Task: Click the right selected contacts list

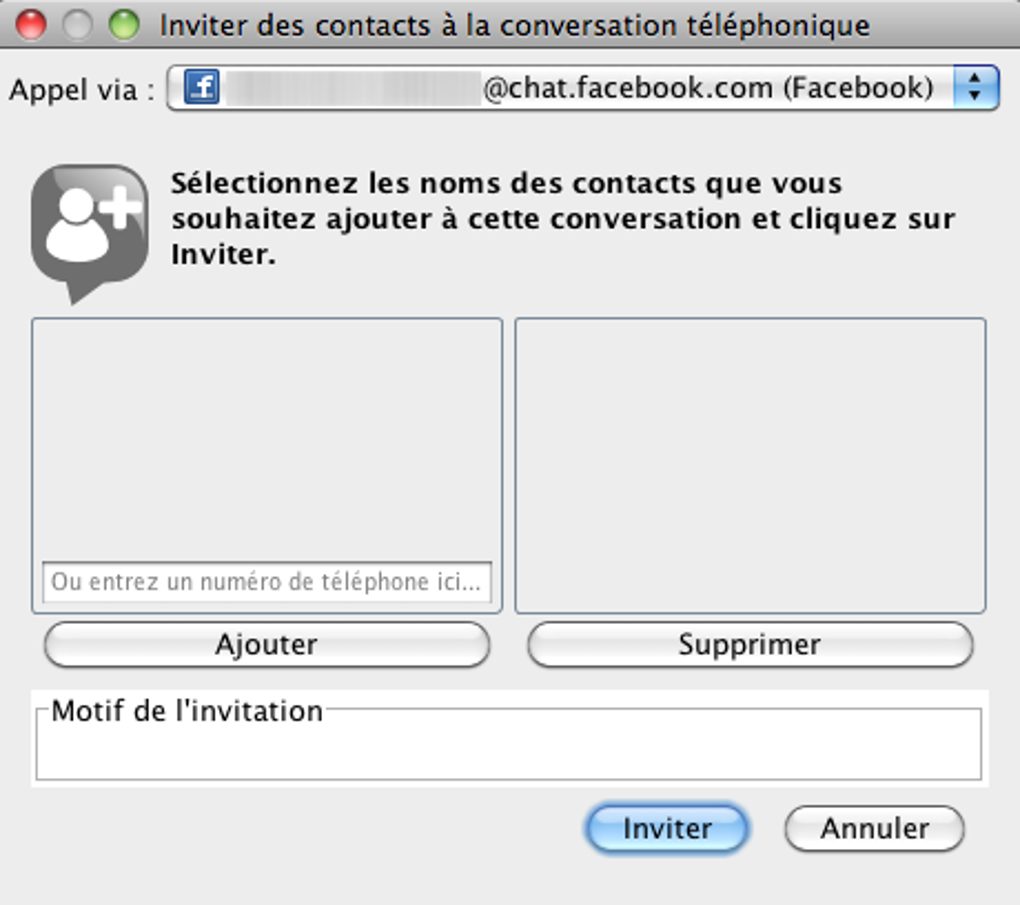Action: (750, 465)
